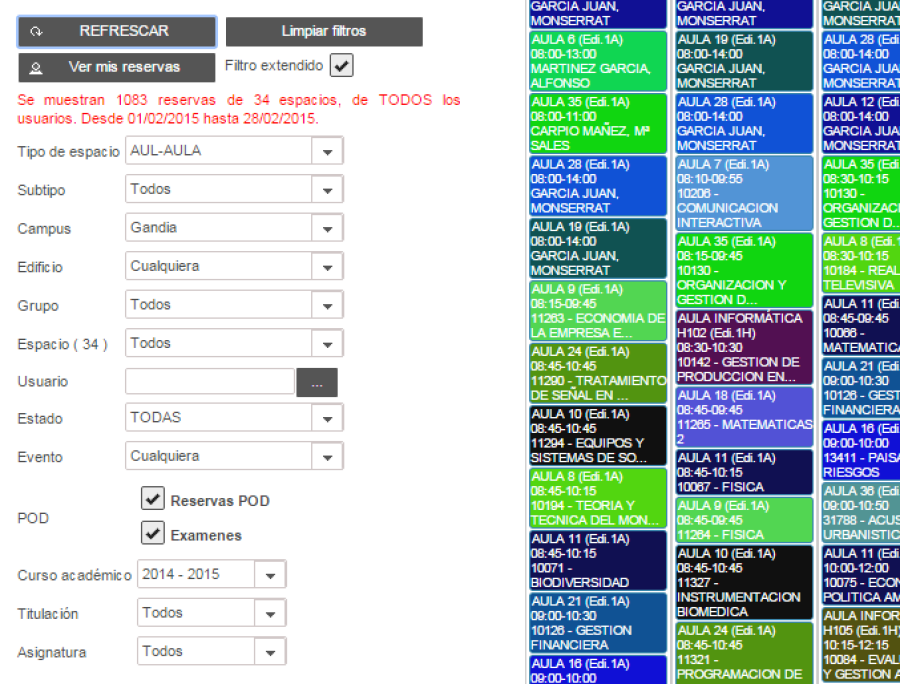Select the AULA 6 reservation by Martinez Garcia
This screenshot has height=684, width=900.
(x=598, y=61)
